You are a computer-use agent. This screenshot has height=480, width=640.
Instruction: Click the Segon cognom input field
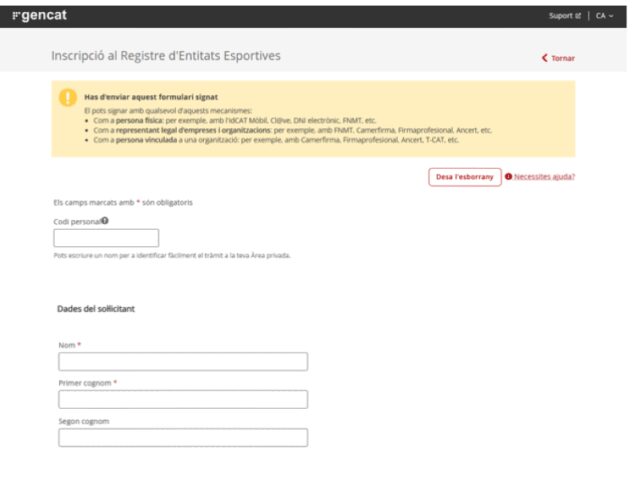[183, 438]
